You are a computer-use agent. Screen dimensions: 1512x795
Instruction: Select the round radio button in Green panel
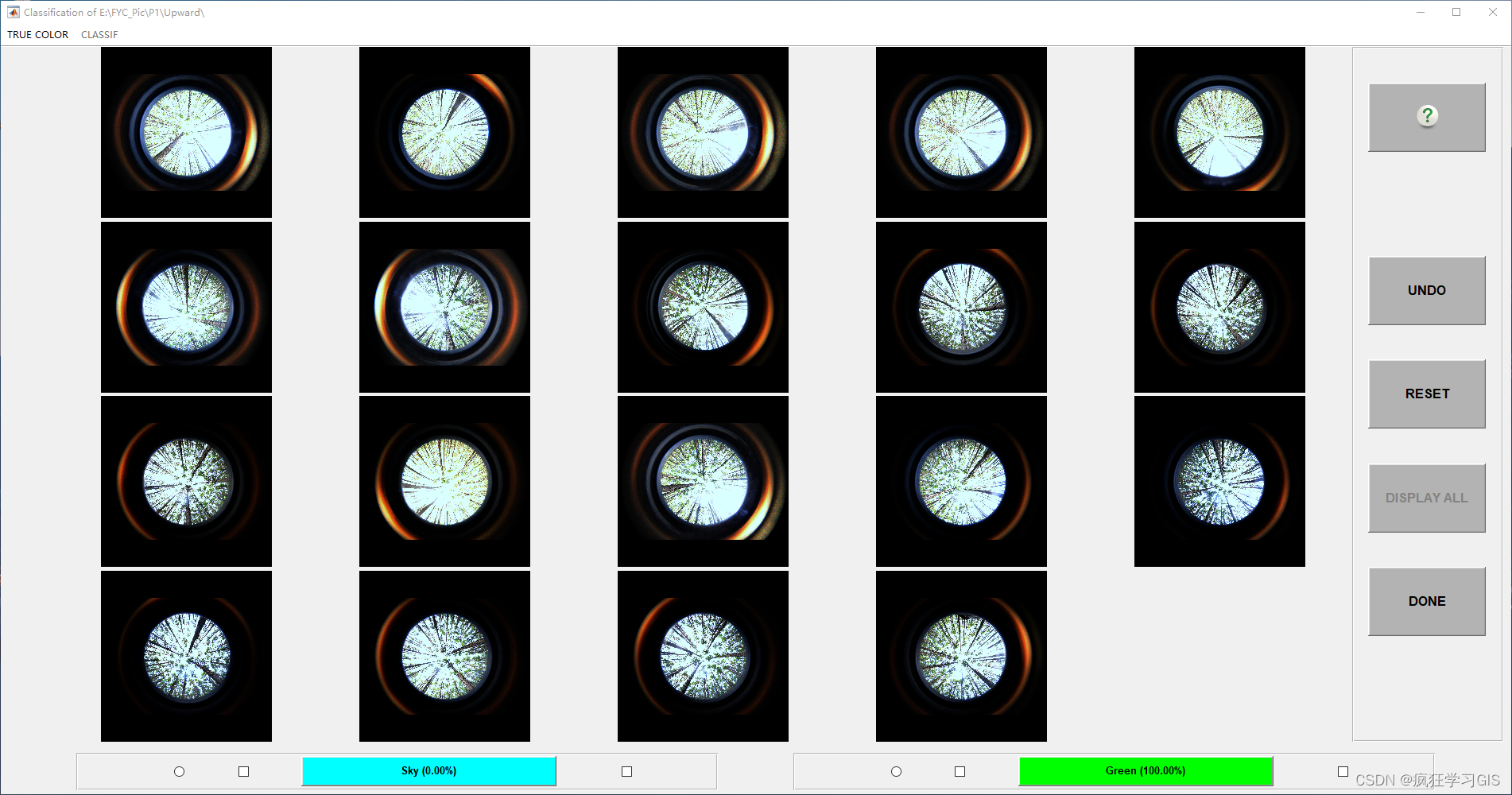click(x=897, y=771)
